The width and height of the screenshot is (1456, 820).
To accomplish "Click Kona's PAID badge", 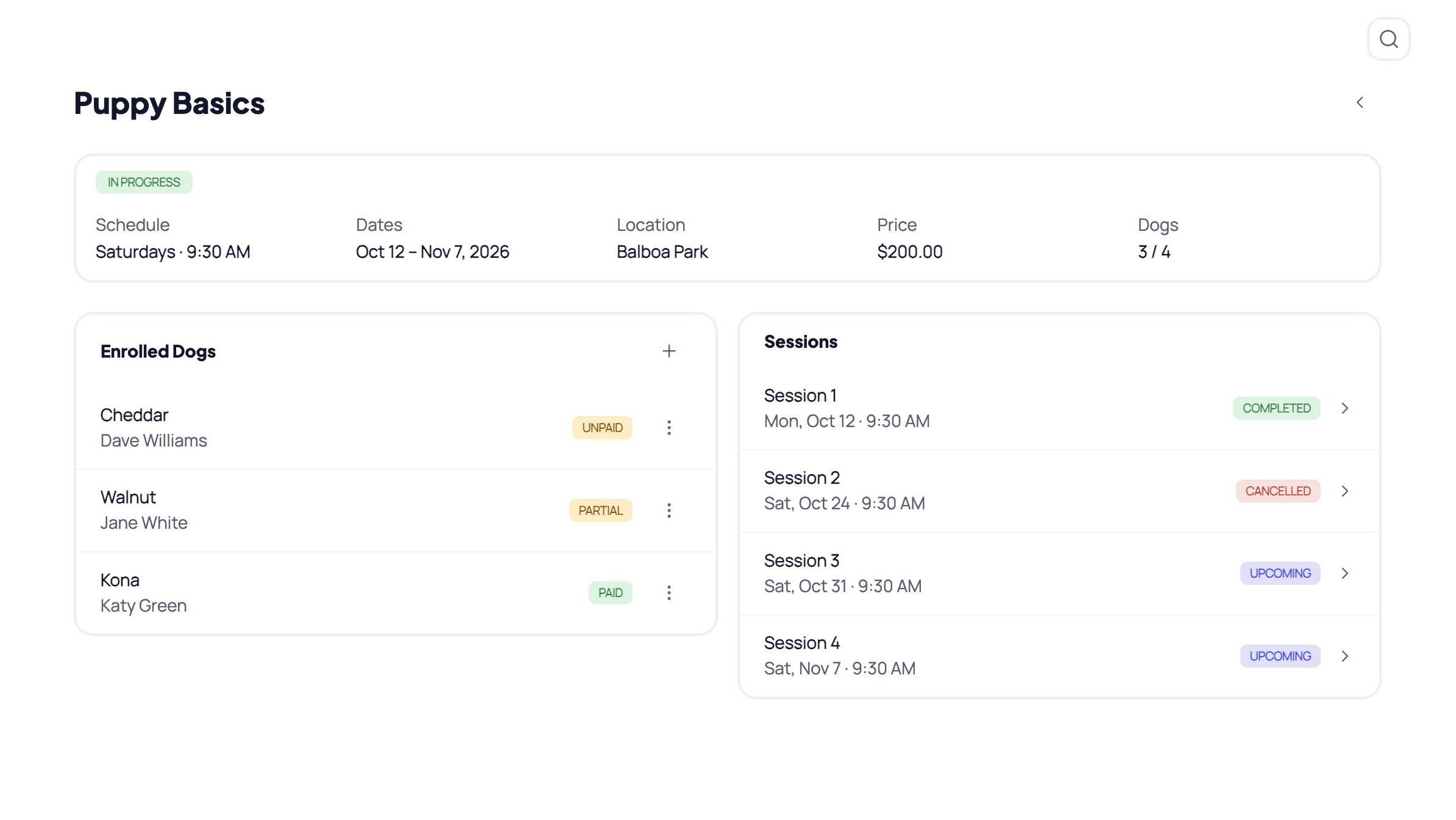I will [610, 593].
